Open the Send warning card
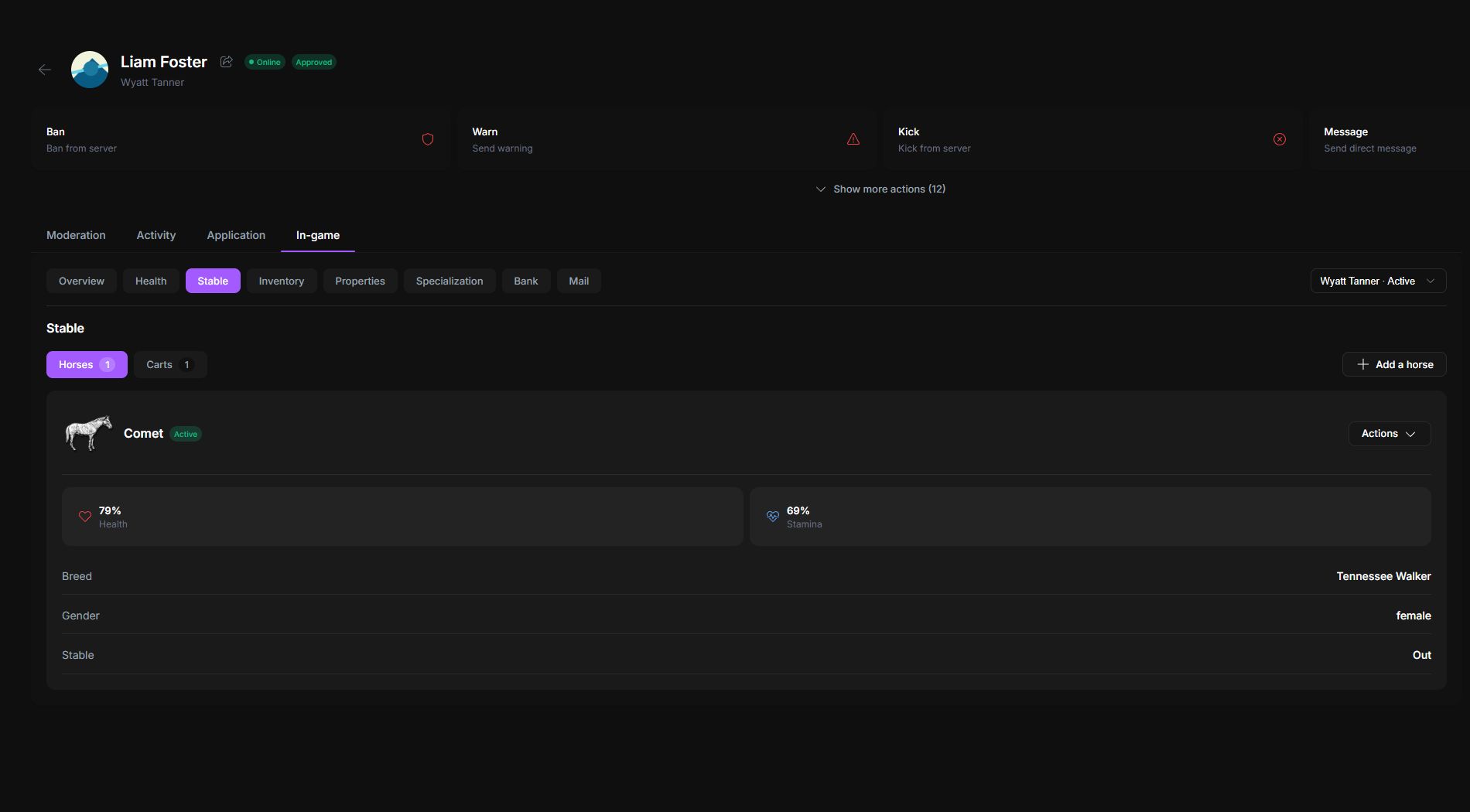The width and height of the screenshot is (1470, 812). 666,139
